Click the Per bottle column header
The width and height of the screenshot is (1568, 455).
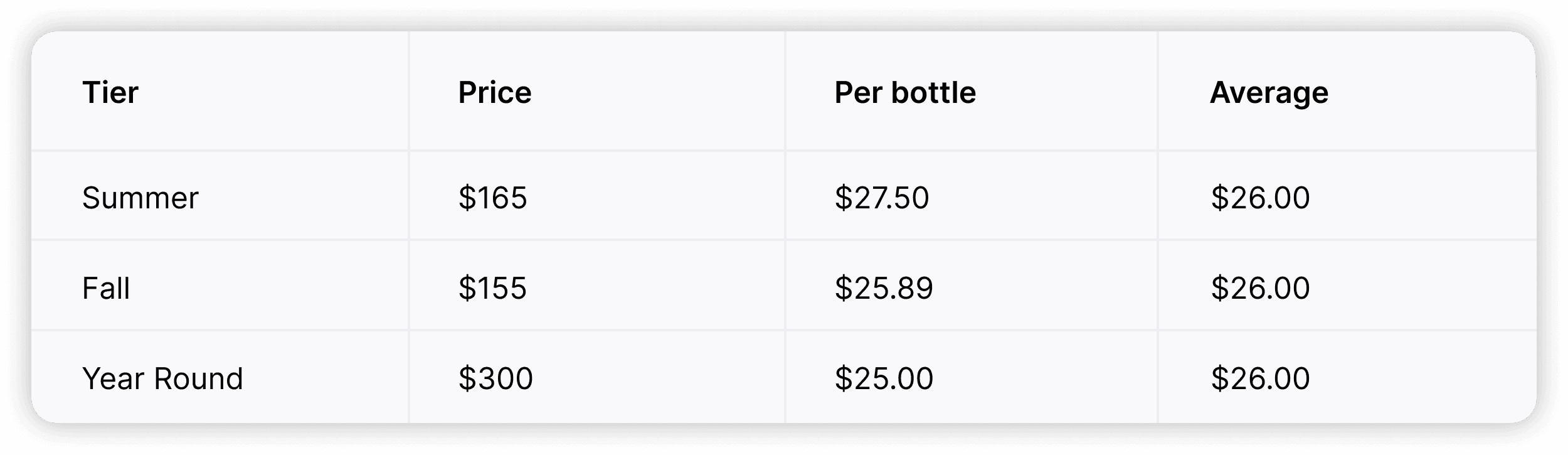pyautogui.click(x=905, y=93)
